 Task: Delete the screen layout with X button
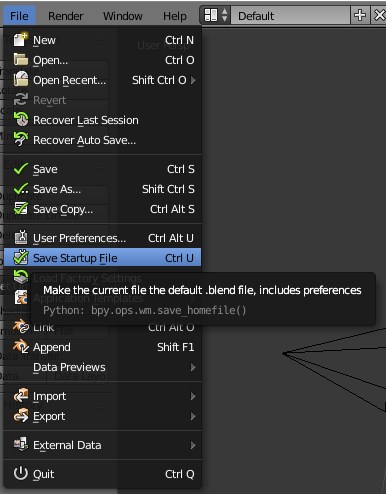pyautogui.click(x=378, y=15)
